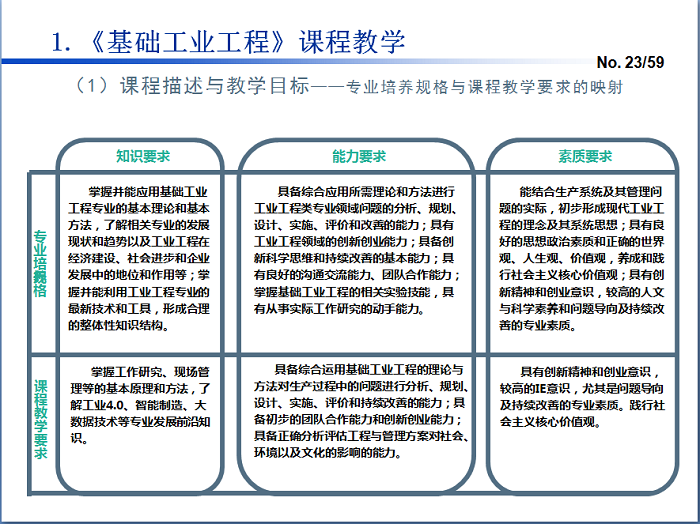The width and height of the screenshot is (700, 524).
Task: Select the 素质要求 column header
Action: pyautogui.click(x=585, y=156)
